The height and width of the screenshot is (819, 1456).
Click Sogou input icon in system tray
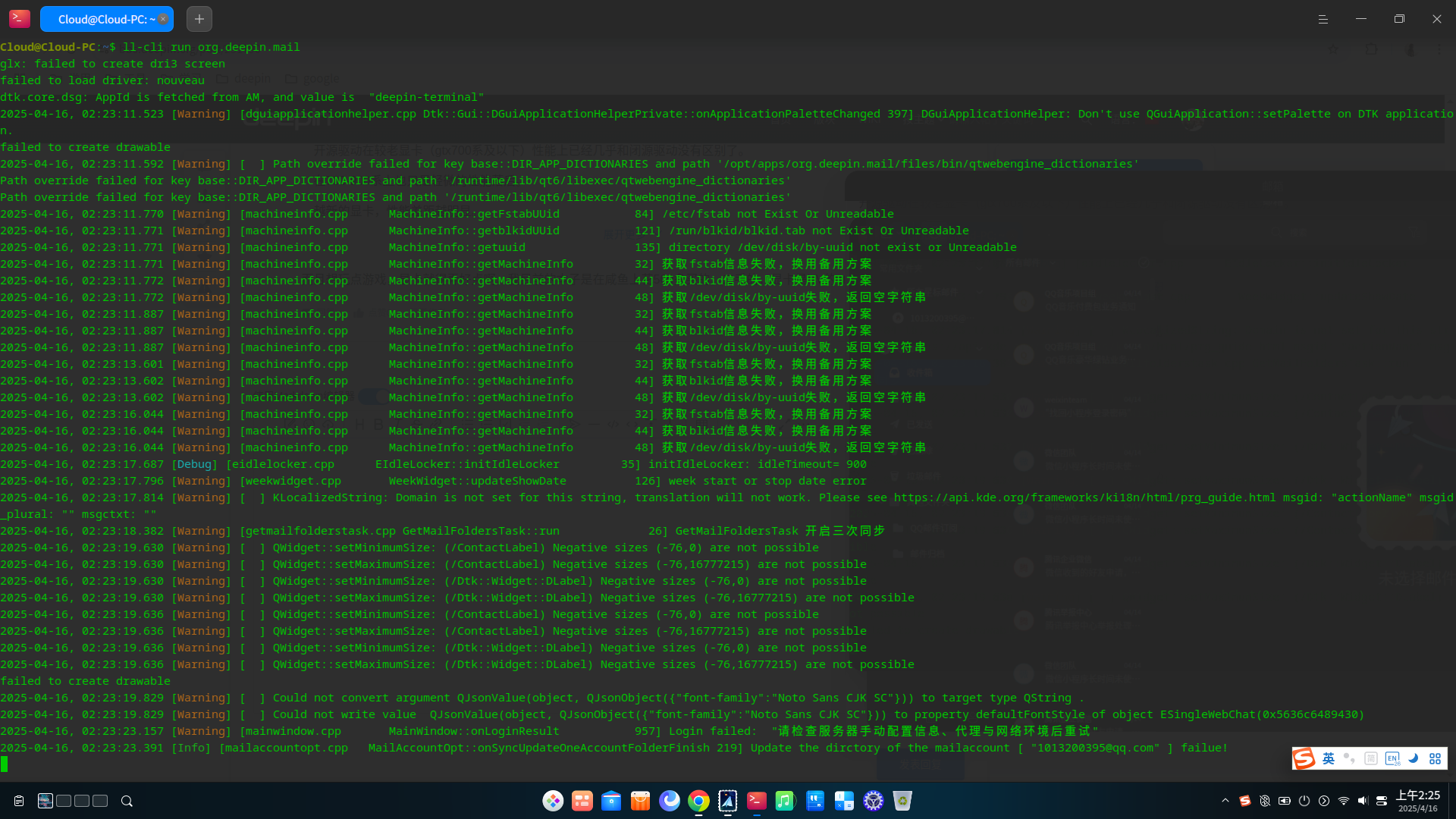(1245, 801)
